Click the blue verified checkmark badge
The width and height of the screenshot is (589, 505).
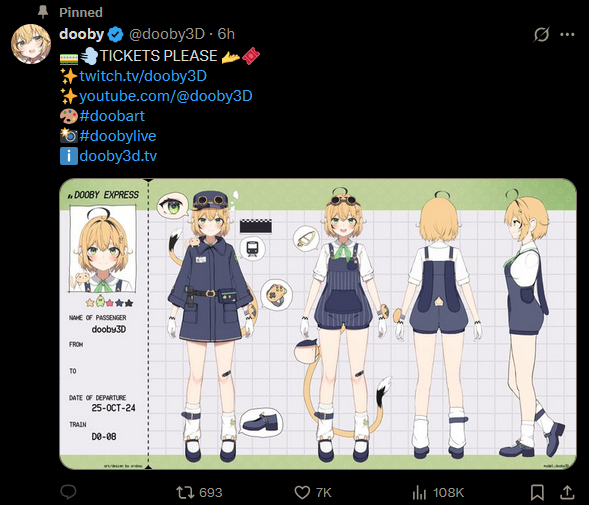pyautogui.click(x=115, y=34)
